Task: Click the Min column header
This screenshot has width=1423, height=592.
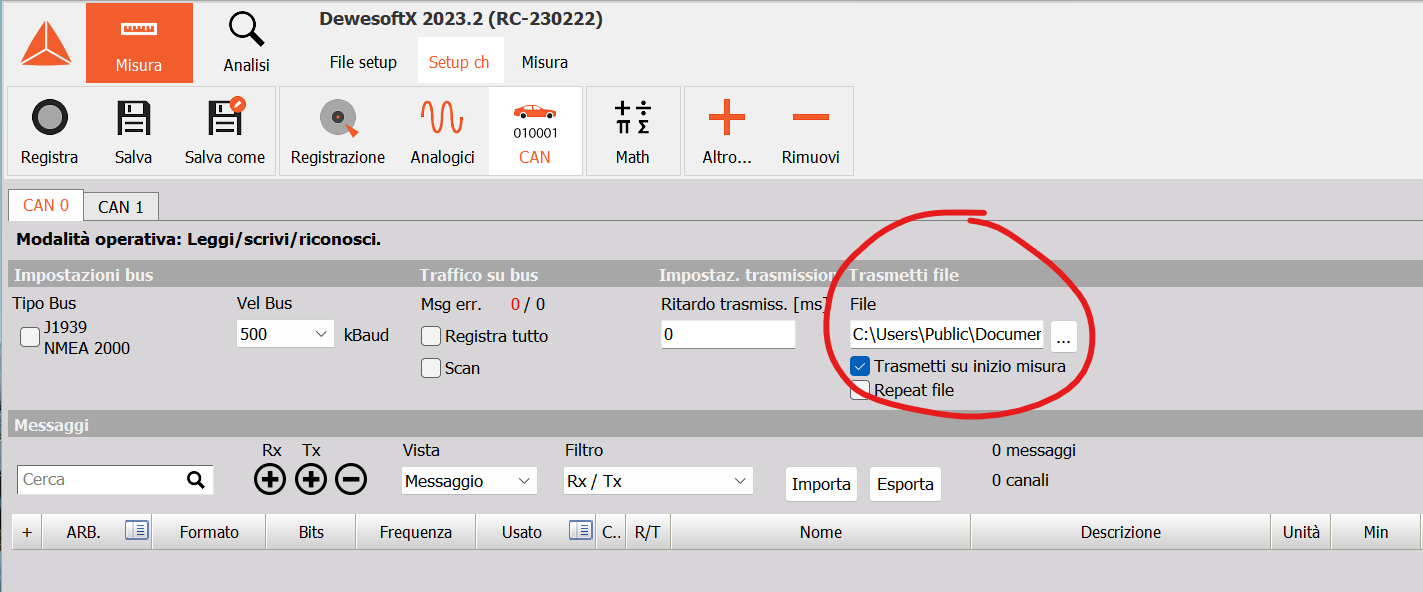Action: [1376, 532]
